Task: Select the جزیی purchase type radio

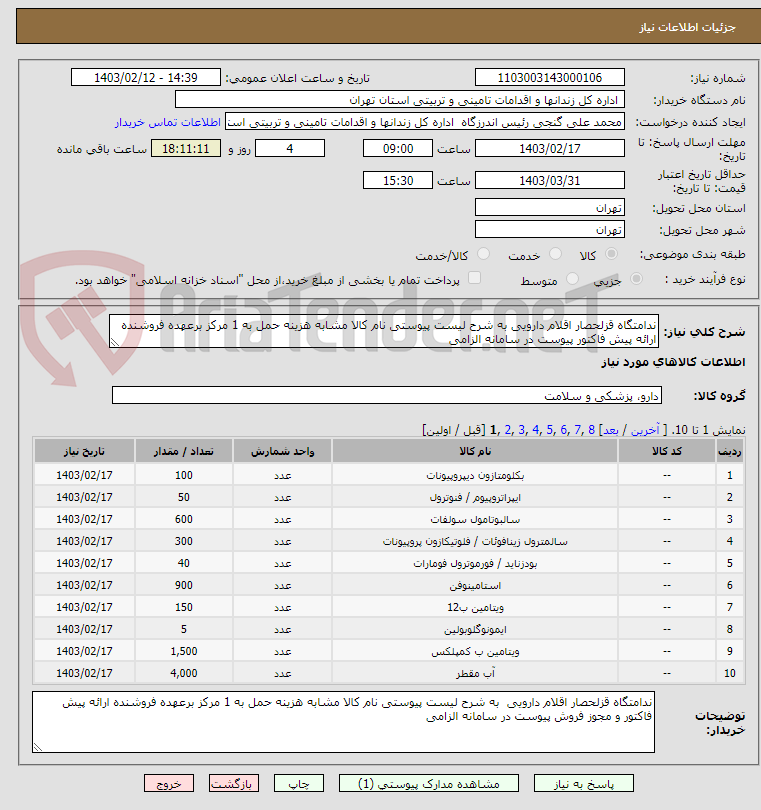Action: [x=636, y=278]
